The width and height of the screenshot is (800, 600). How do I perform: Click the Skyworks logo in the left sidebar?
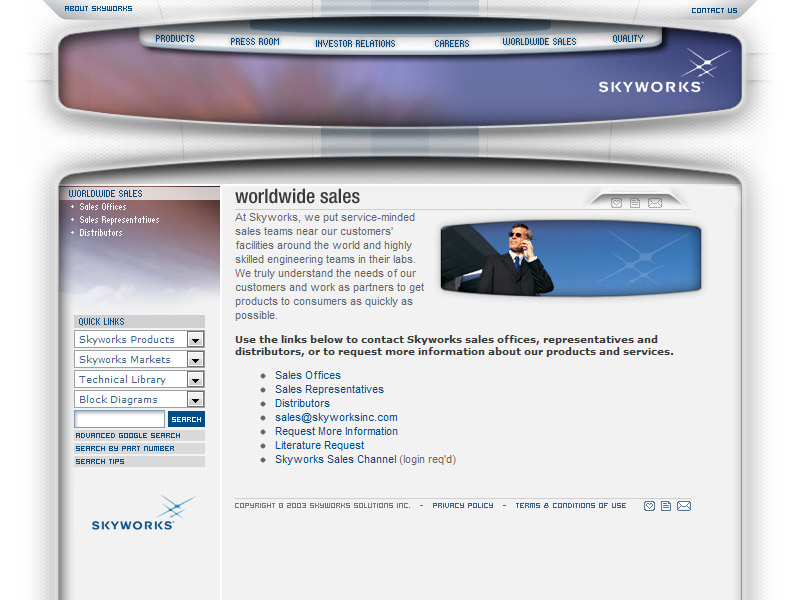(143, 513)
